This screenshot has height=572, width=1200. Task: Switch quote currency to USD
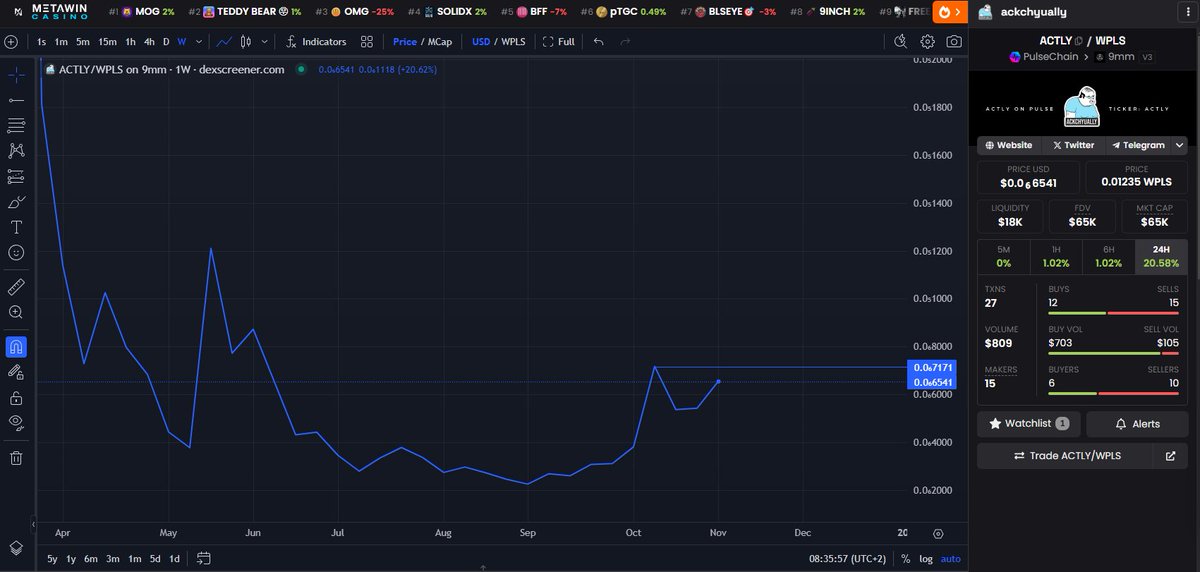[x=481, y=42]
